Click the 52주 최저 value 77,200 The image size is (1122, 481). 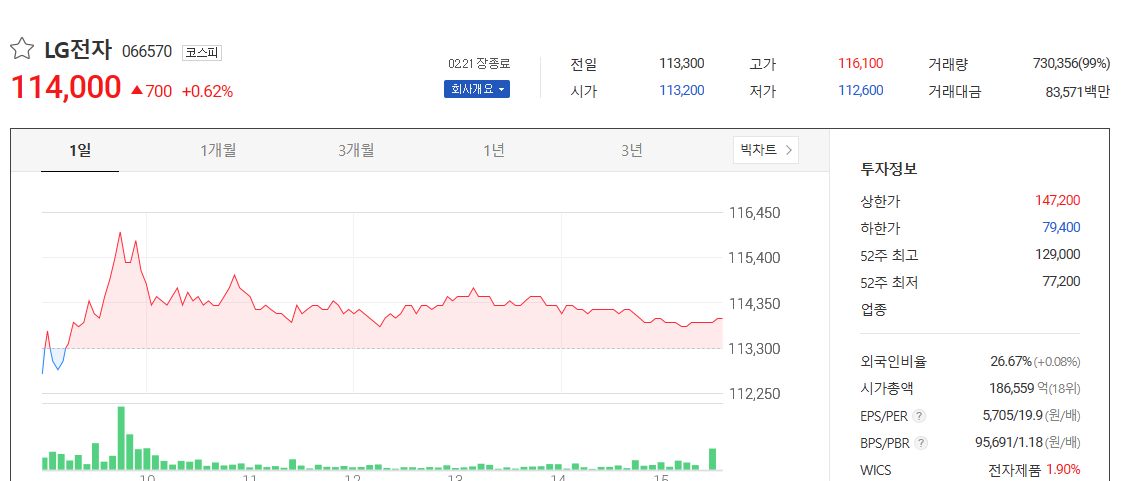coord(1061,281)
